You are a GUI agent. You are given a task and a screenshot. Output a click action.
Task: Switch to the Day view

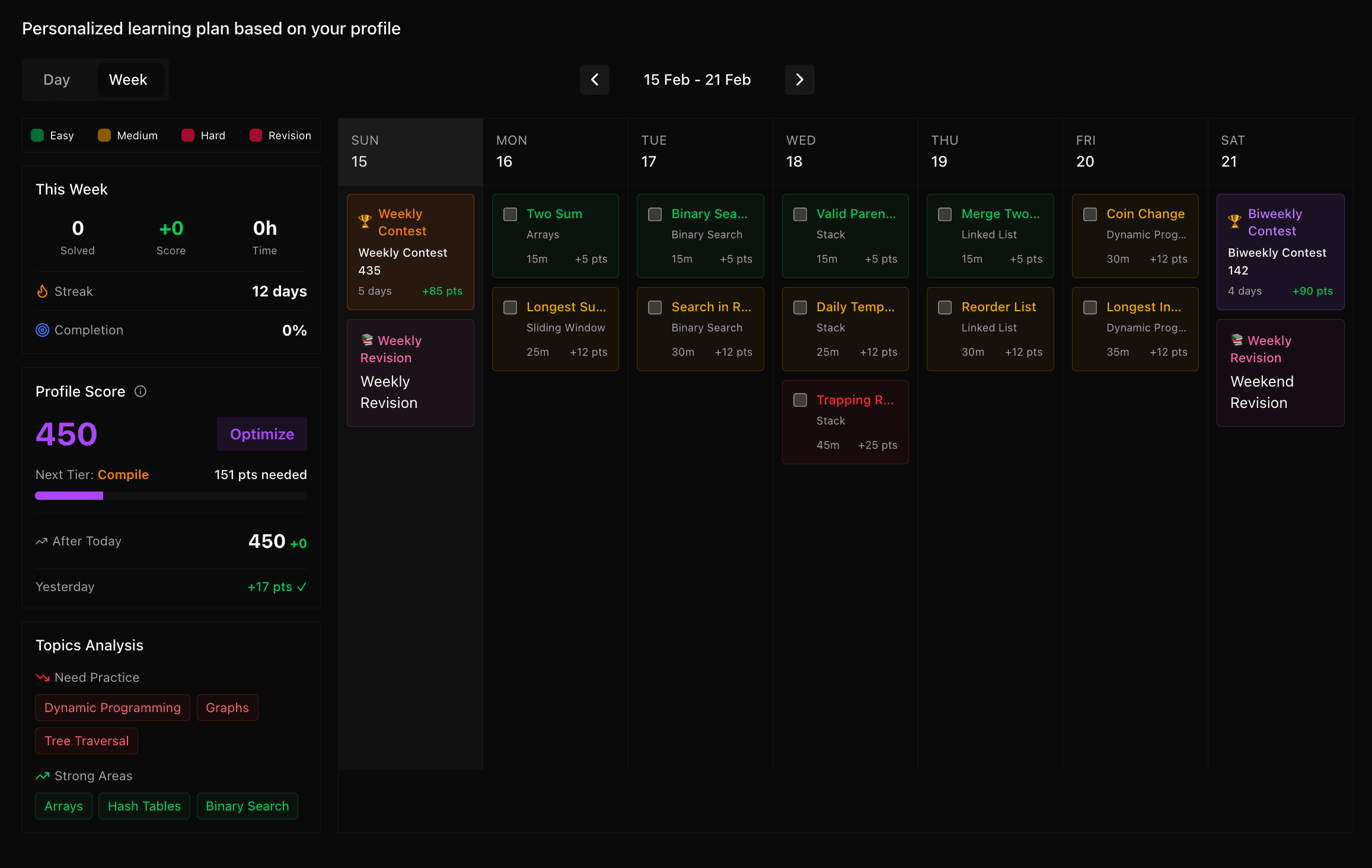tap(56, 79)
